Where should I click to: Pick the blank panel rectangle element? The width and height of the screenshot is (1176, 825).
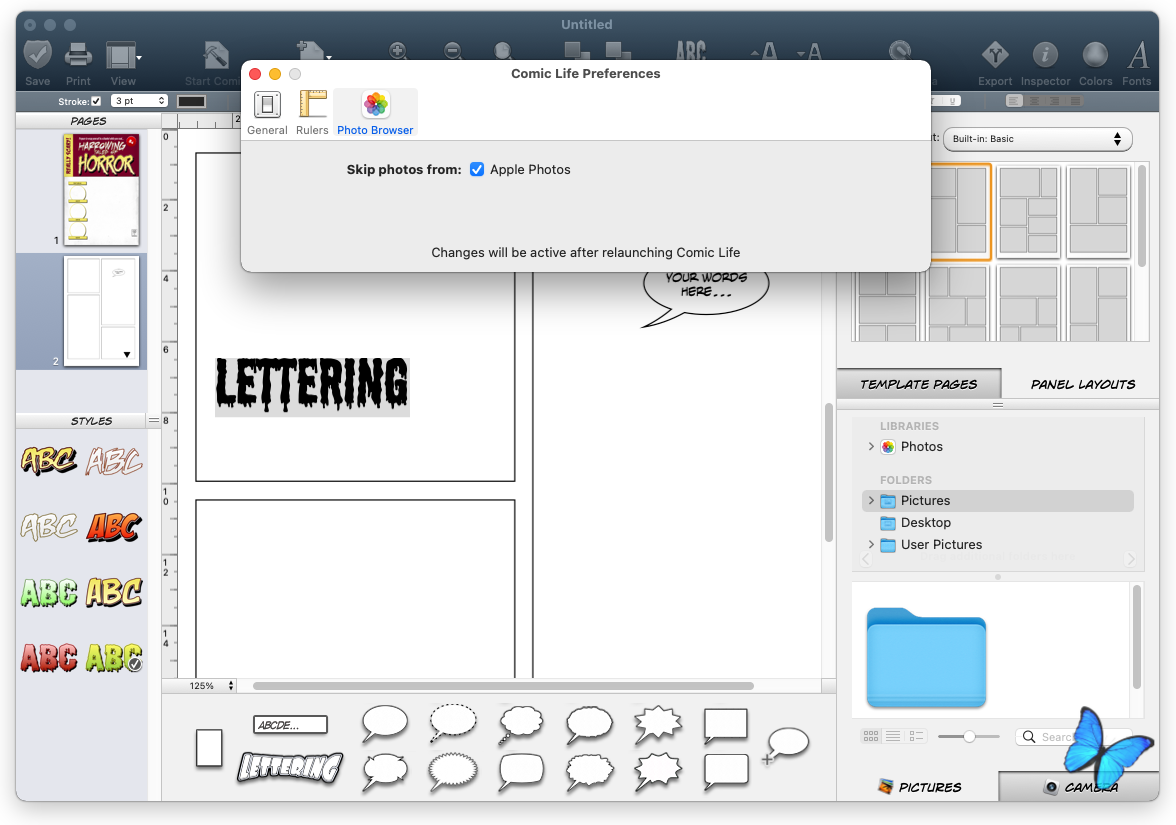pos(209,748)
